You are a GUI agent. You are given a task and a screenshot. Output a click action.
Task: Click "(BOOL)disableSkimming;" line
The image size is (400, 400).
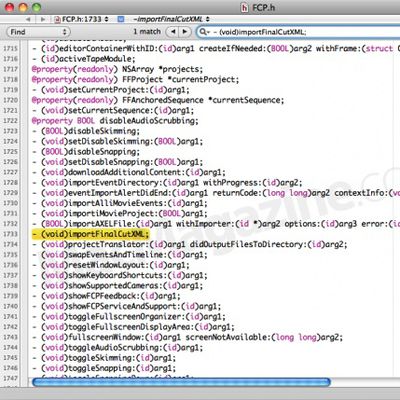pos(86,131)
